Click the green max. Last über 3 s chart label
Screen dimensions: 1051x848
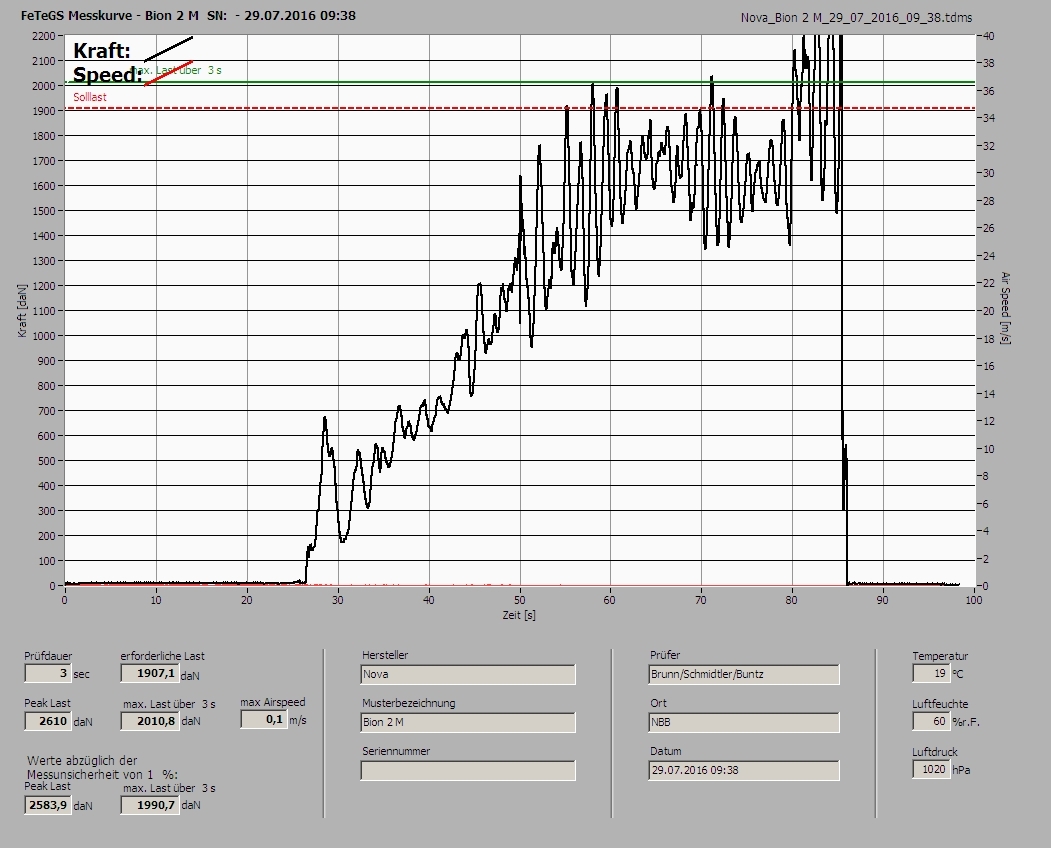tap(177, 70)
